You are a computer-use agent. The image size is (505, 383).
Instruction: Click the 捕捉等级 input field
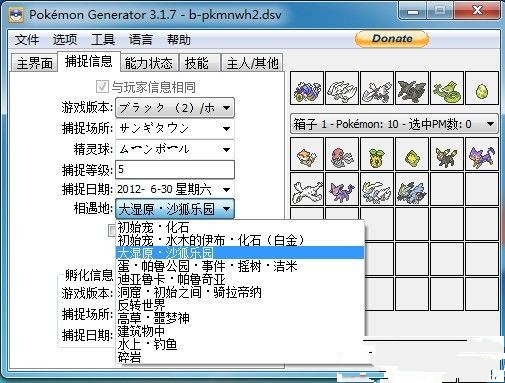point(175,169)
